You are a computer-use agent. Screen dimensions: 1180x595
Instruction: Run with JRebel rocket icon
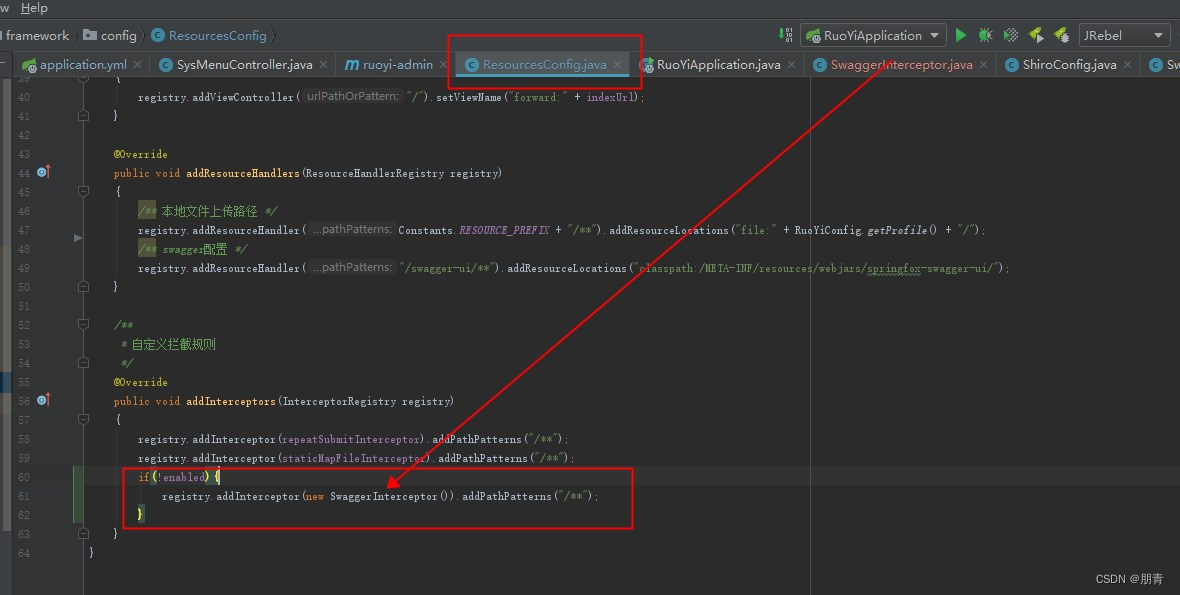coord(1036,35)
